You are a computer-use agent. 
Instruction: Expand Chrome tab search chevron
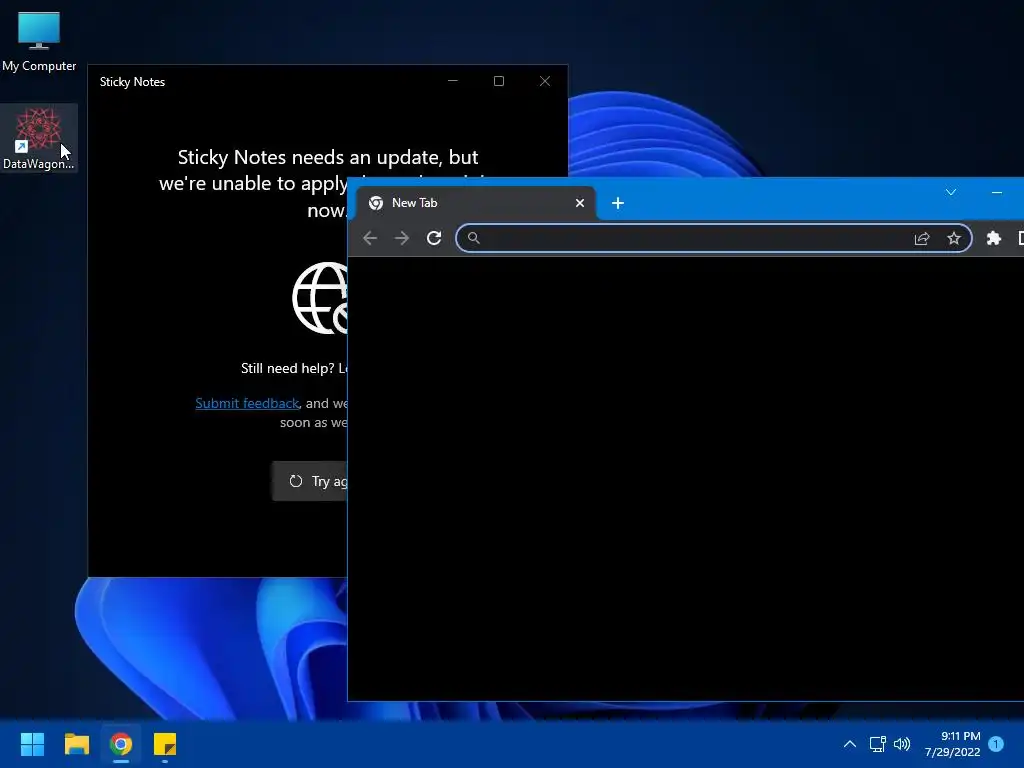click(951, 192)
